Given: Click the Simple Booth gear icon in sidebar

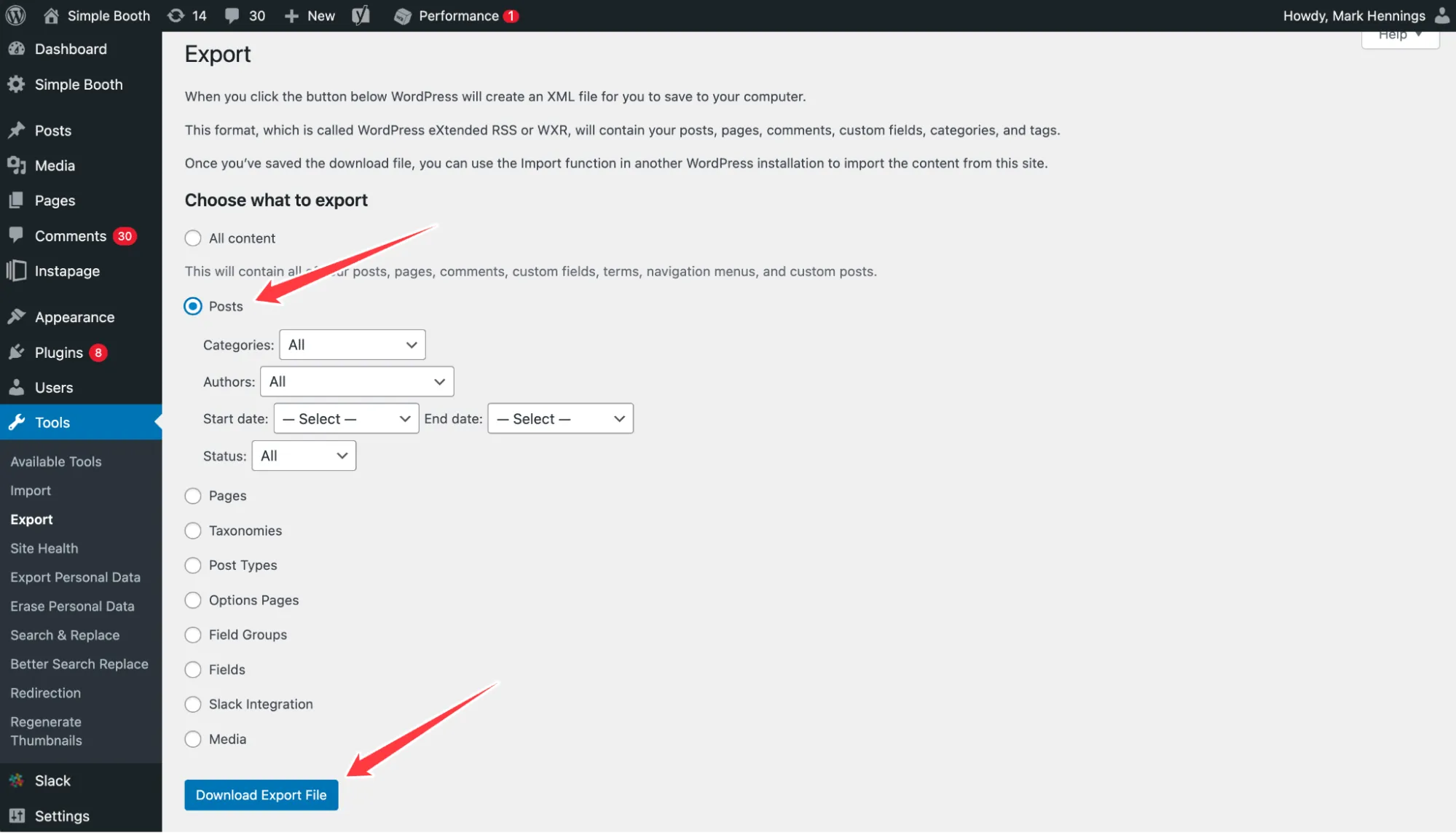Looking at the screenshot, I should click(x=17, y=85).
